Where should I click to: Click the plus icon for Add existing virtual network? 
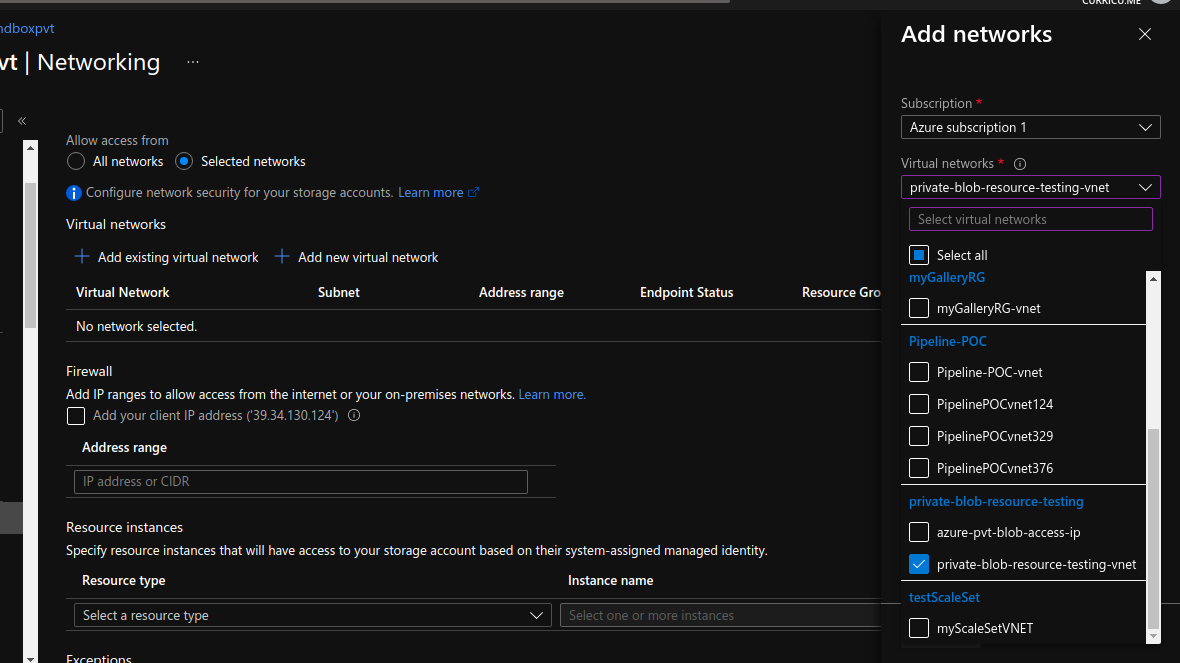click(81, 257)
